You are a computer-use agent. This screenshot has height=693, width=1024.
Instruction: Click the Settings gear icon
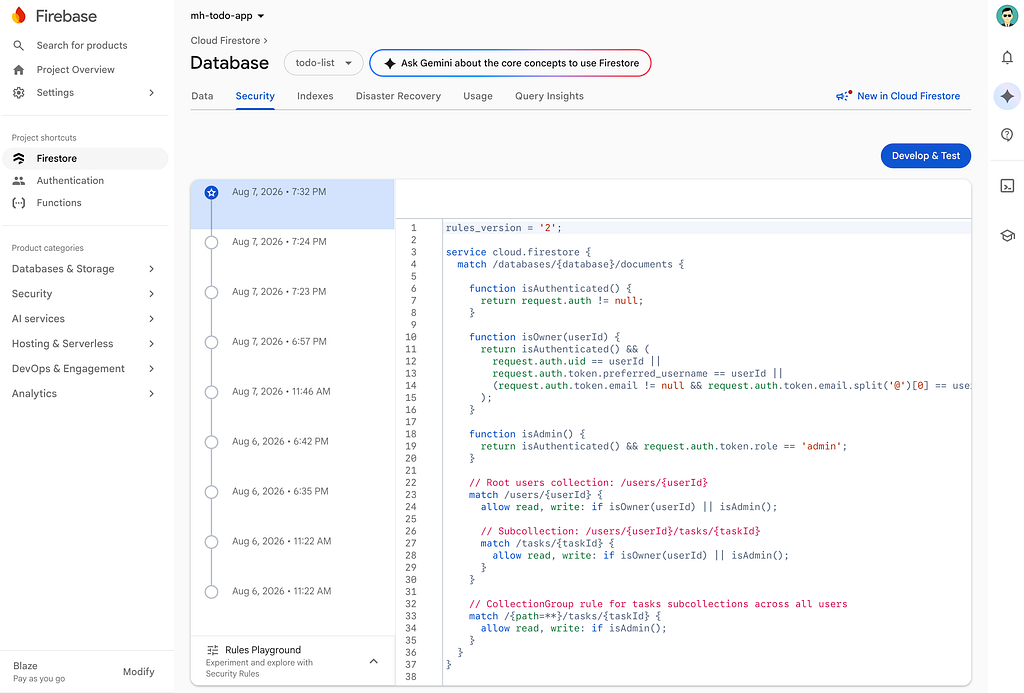coord(19,93)
